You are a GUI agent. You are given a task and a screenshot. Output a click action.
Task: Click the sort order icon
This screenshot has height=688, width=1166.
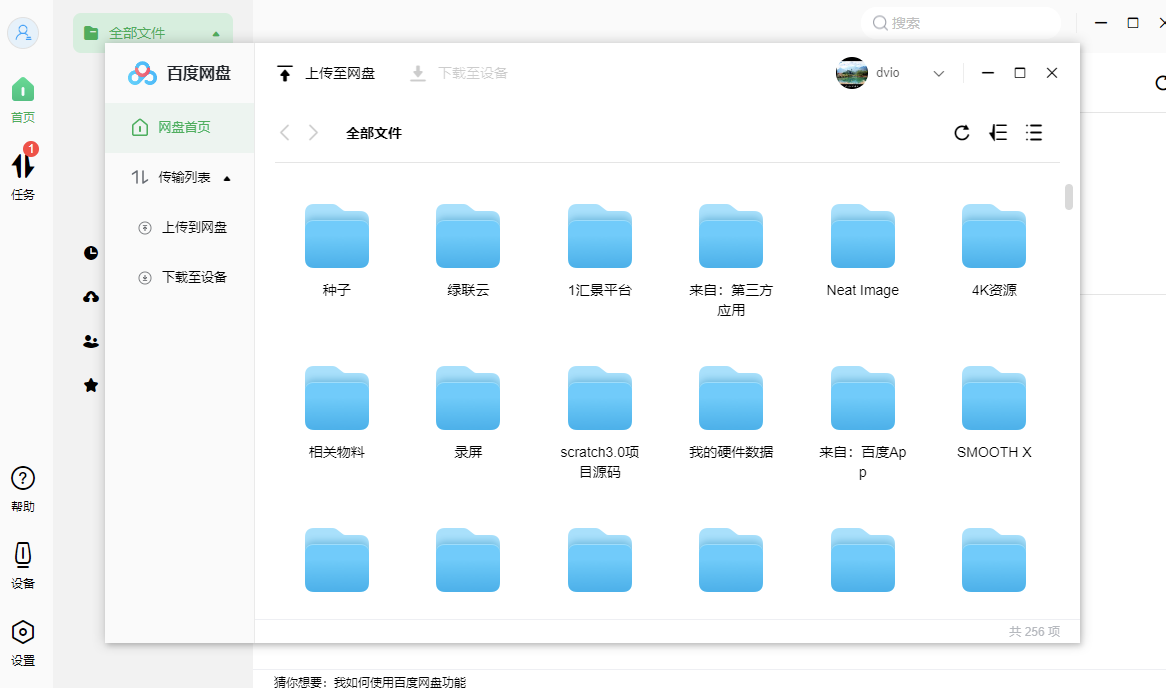click(998, 132)
